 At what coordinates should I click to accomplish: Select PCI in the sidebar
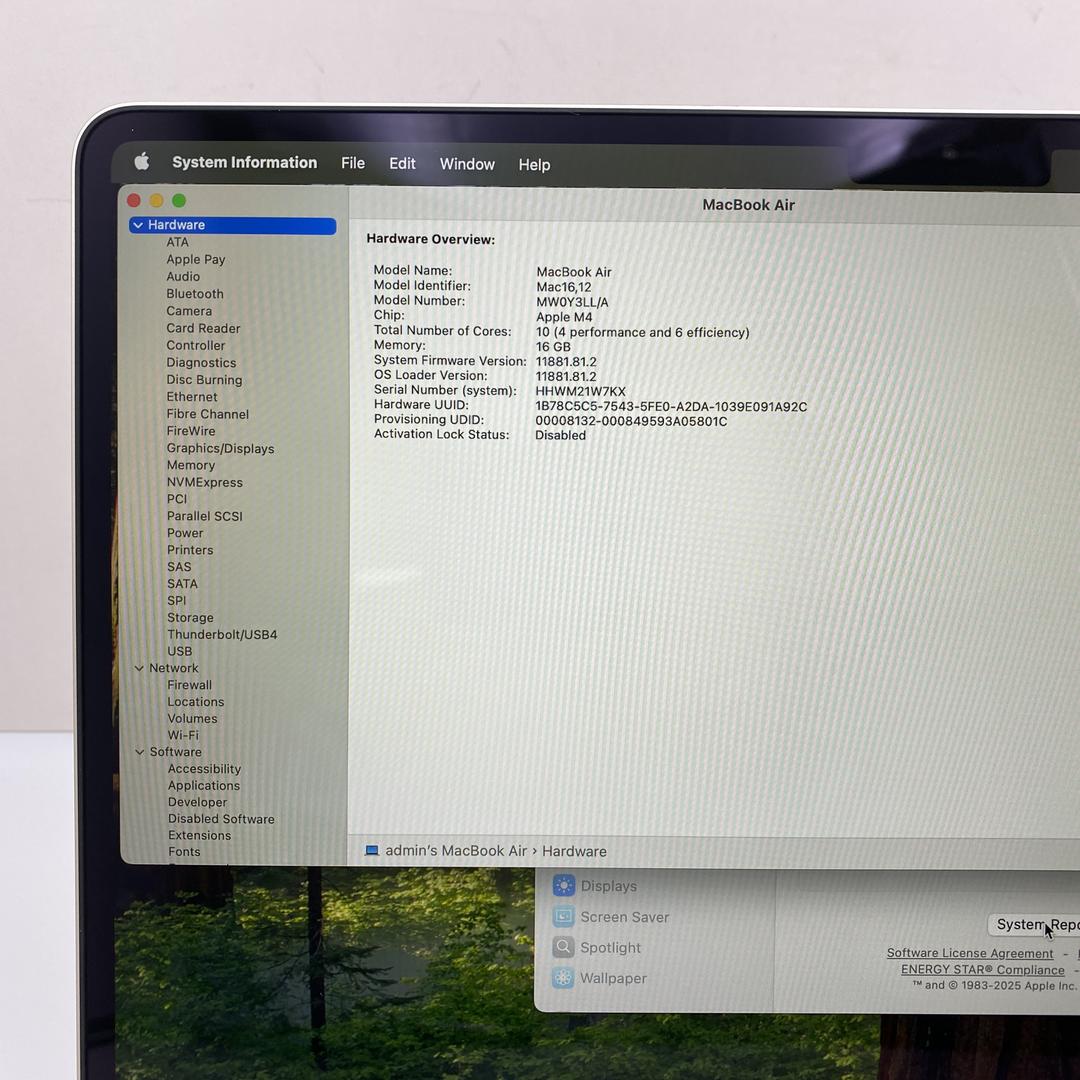(177, 499)
